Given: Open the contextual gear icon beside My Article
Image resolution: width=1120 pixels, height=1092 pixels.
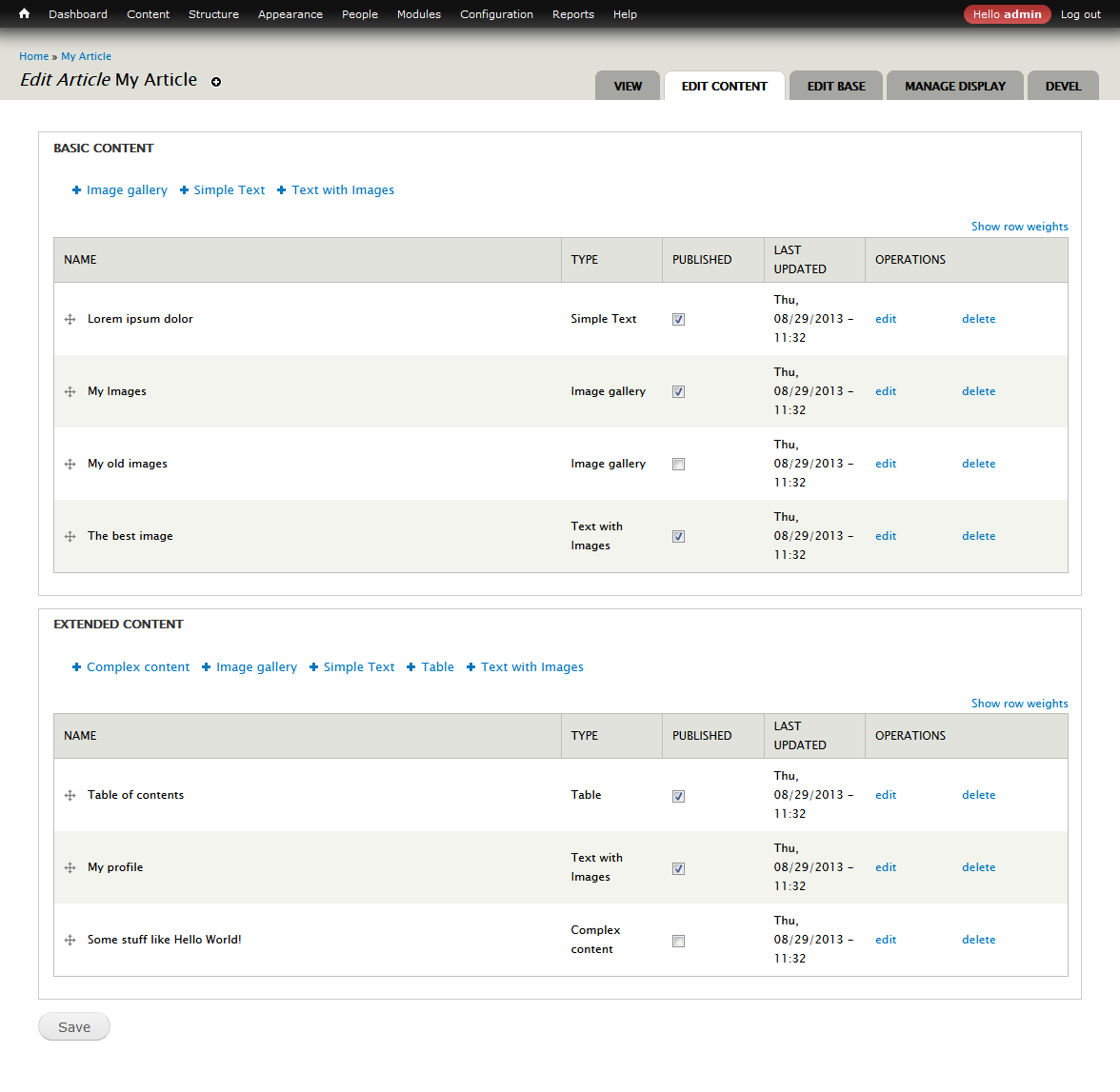Looking at the screenshot, I should [x=216, y=82].
